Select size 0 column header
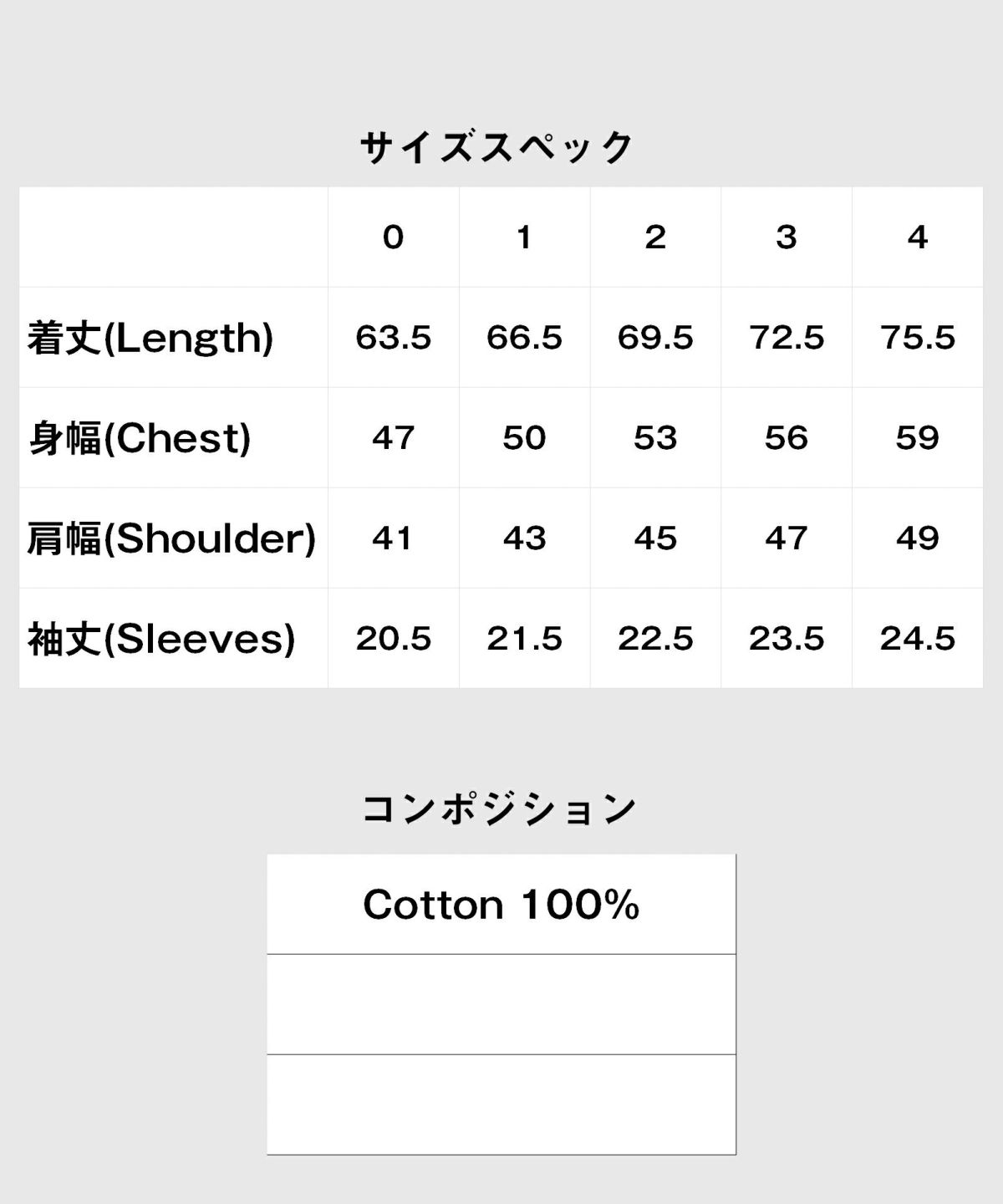1003x1204 pixels. (x=394, y=237)
